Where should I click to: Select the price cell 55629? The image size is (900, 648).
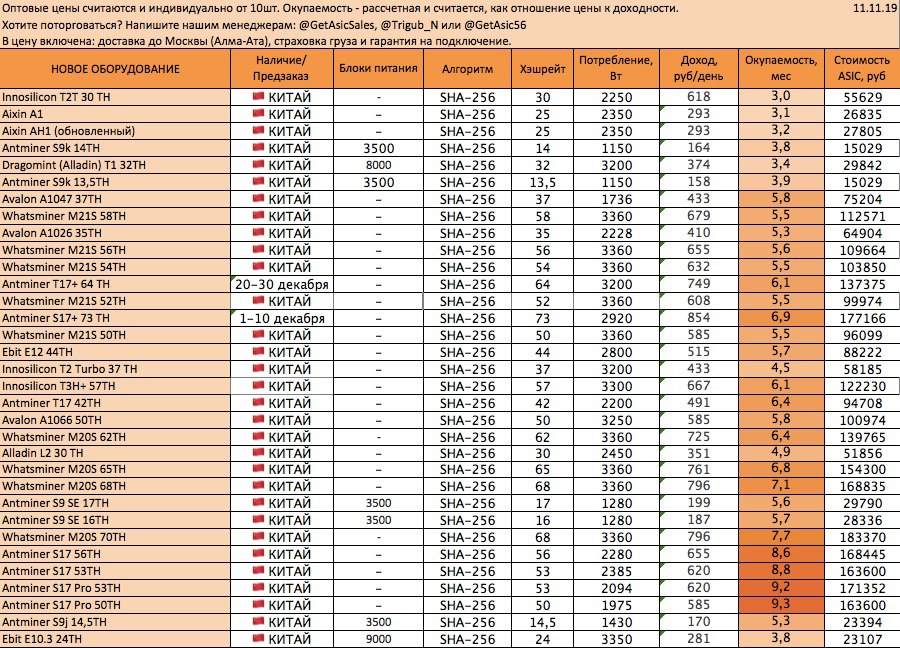click(x=862, y=97)
